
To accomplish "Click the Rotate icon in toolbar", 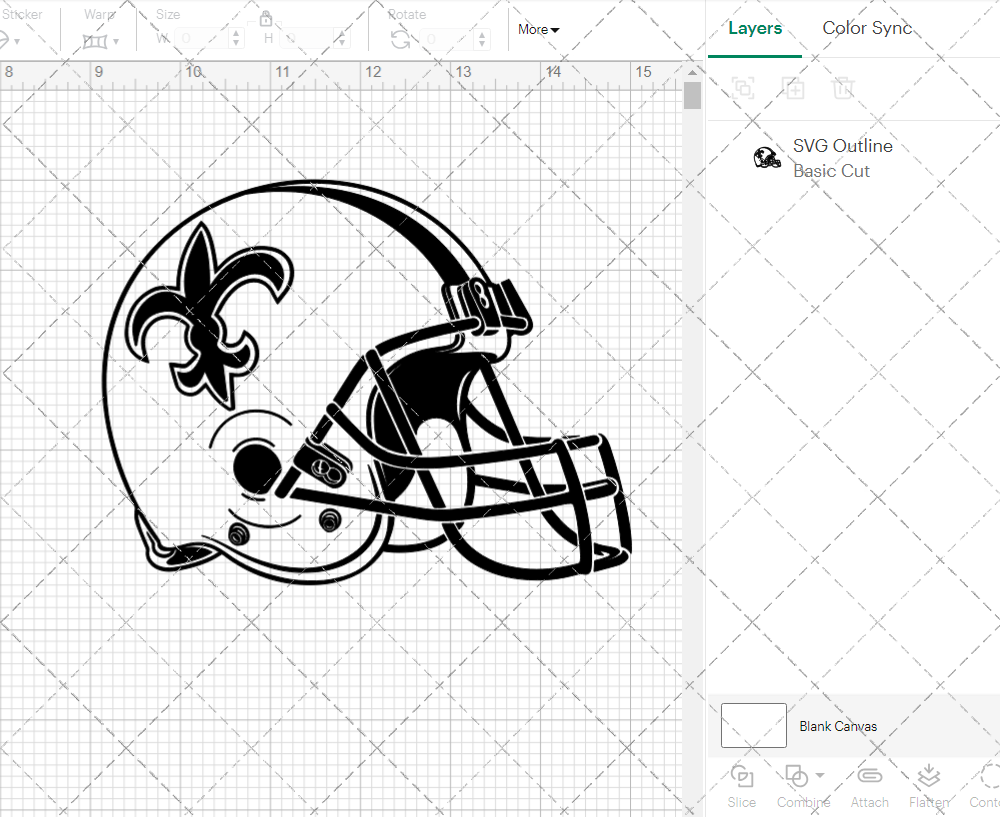I will (x=400, y=39).
